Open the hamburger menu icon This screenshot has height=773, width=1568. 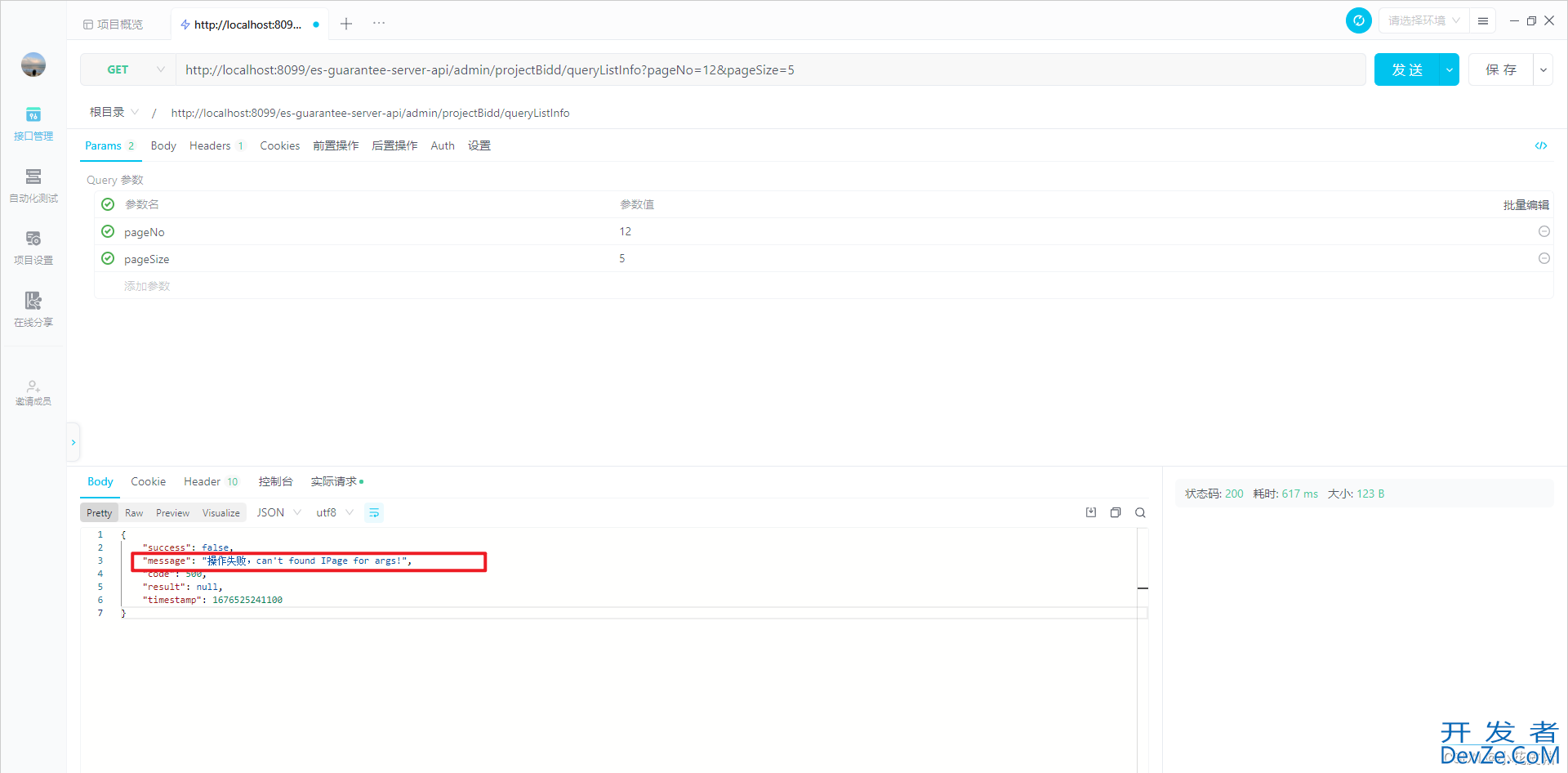[x=1483, y=21]
